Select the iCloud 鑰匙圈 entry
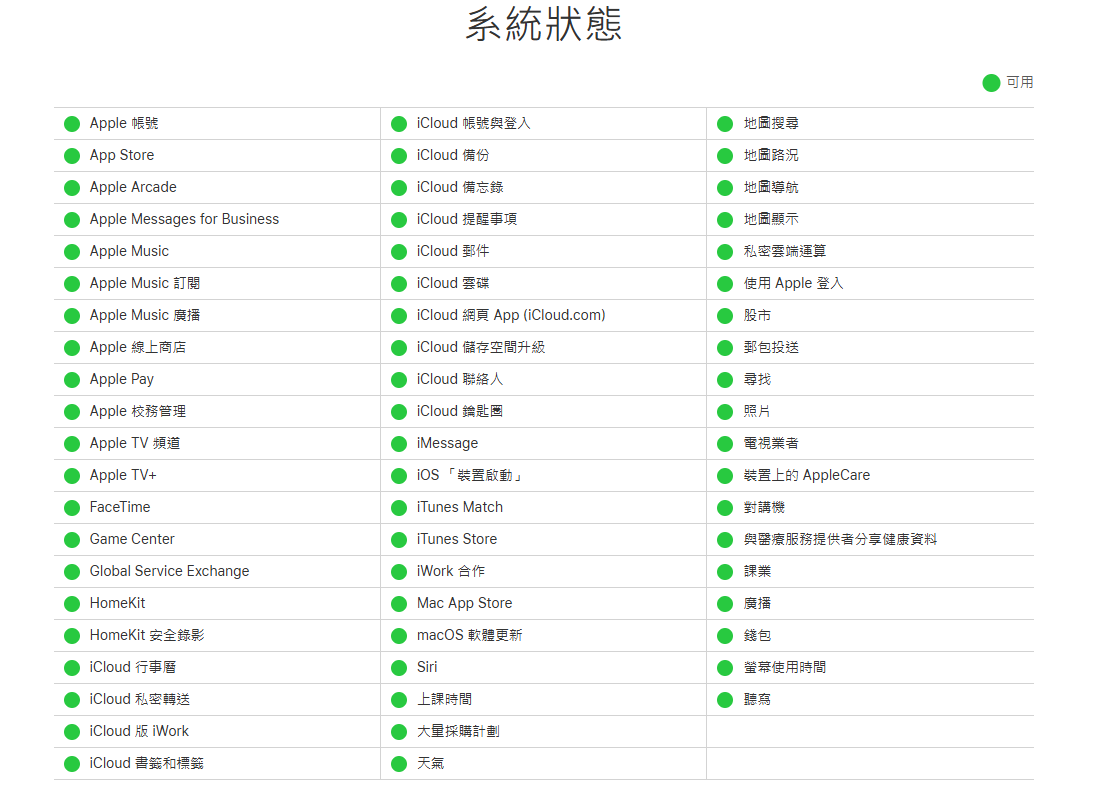The image size is (1094, 790). click(460, 411)
